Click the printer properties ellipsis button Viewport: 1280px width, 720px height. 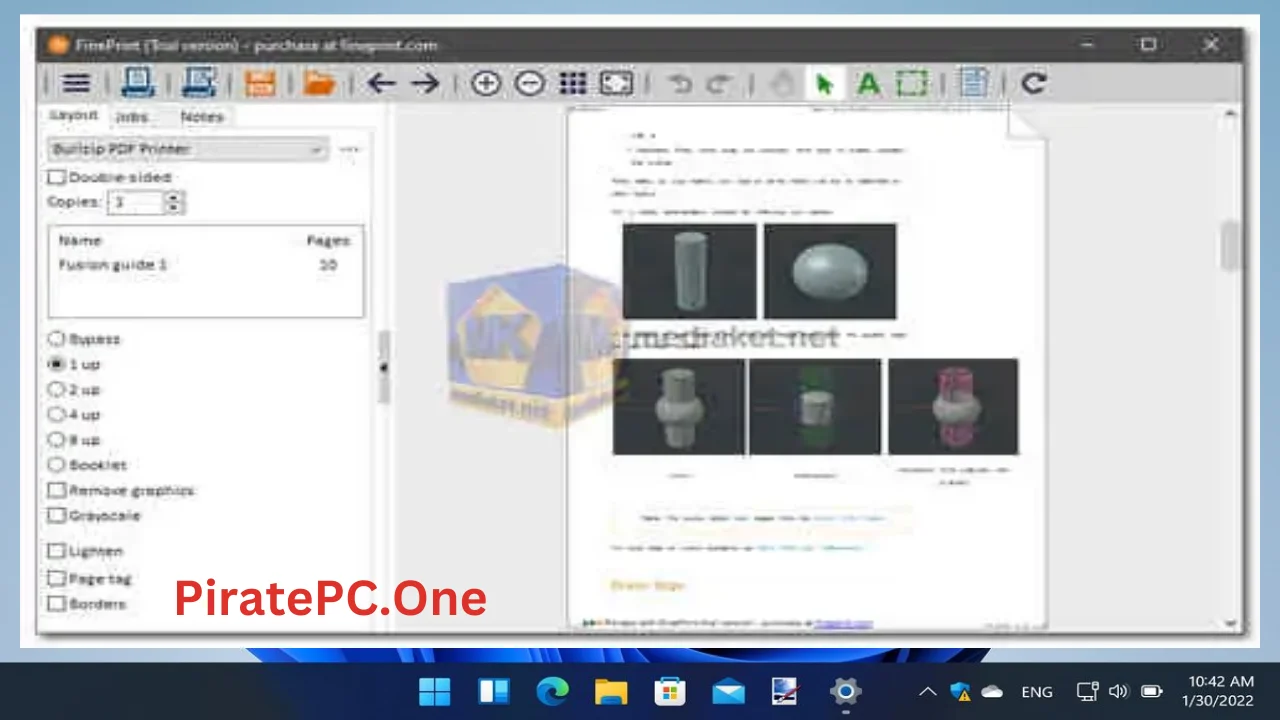click(x=349, y=149)
